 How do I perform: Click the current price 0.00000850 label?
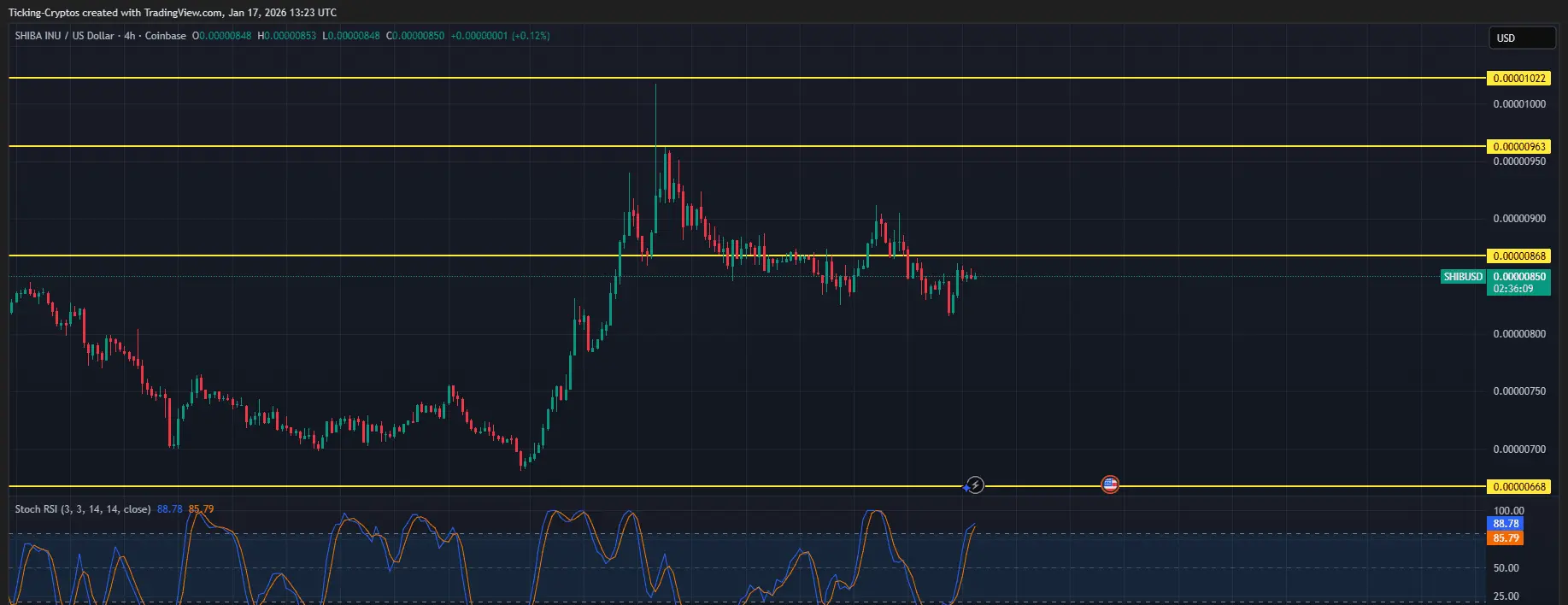1519,277
